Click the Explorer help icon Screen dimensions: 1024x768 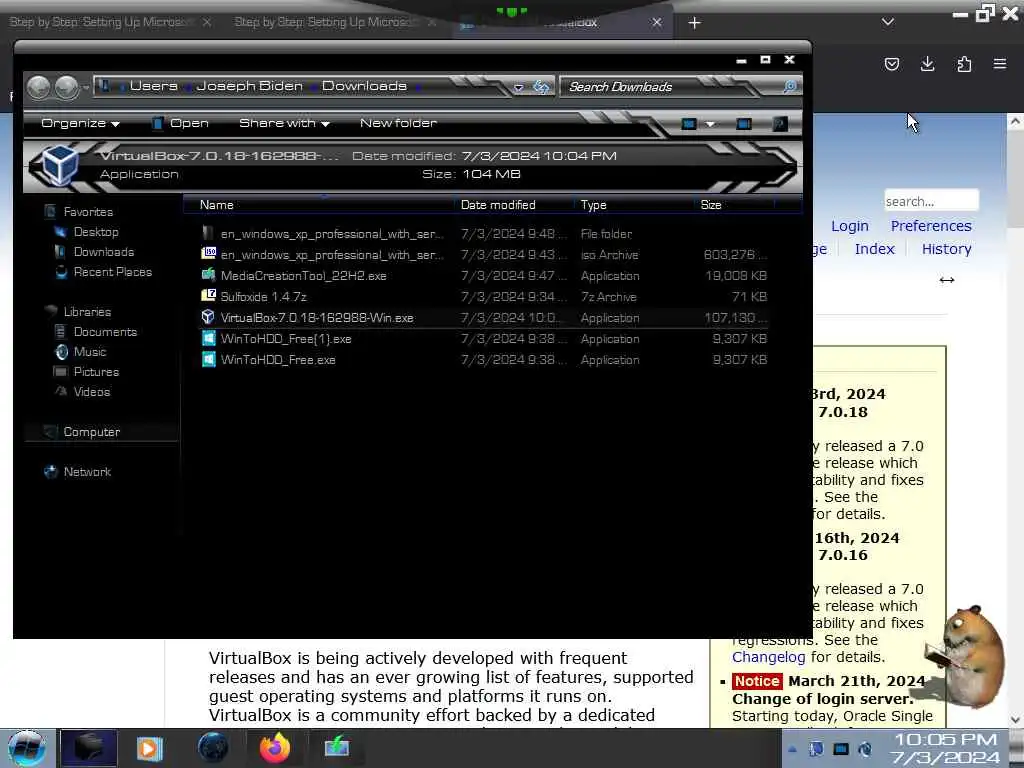(x=780, y=124)
